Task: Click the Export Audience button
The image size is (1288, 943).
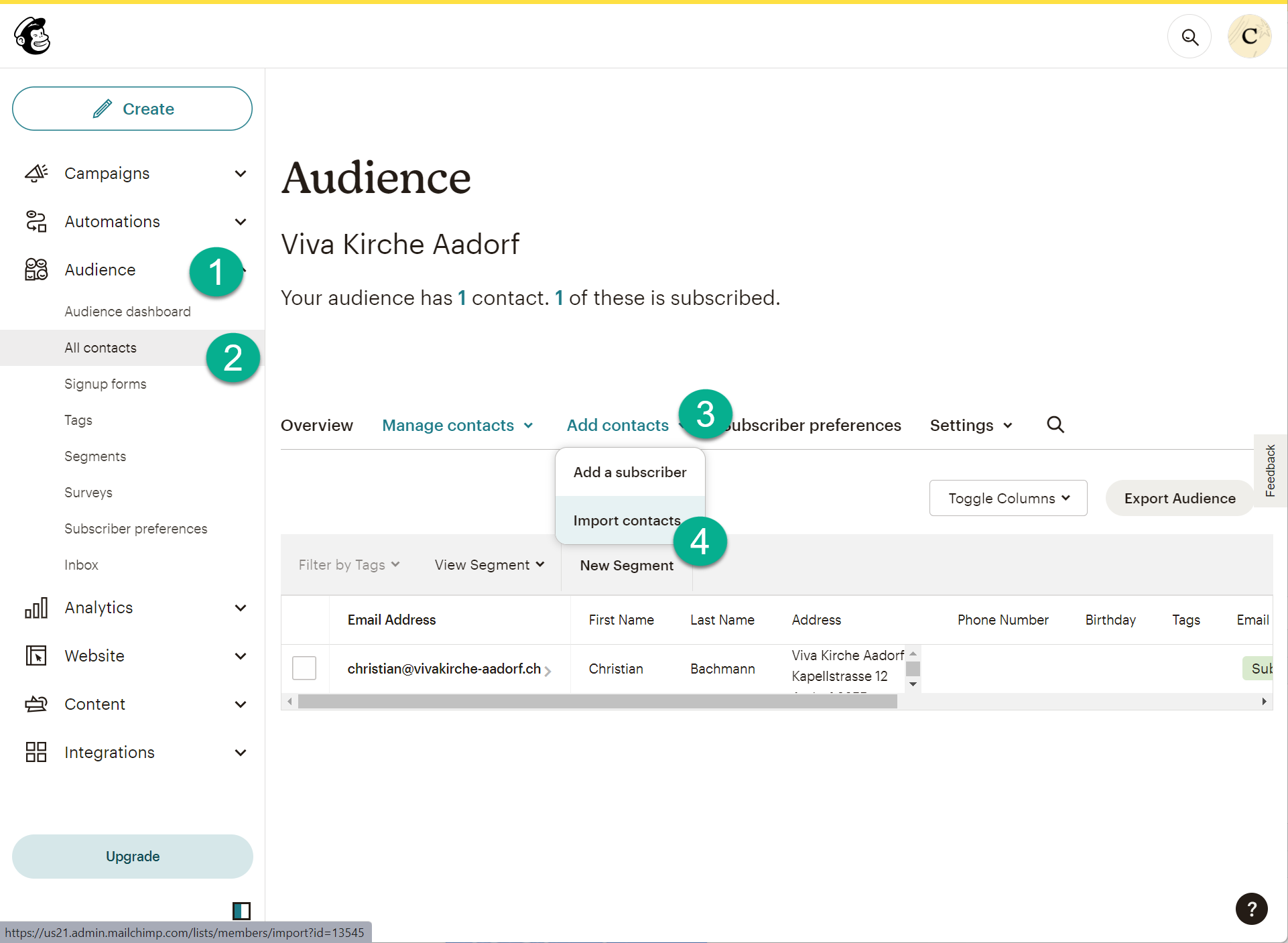Action: click(x=1179, y=499)
